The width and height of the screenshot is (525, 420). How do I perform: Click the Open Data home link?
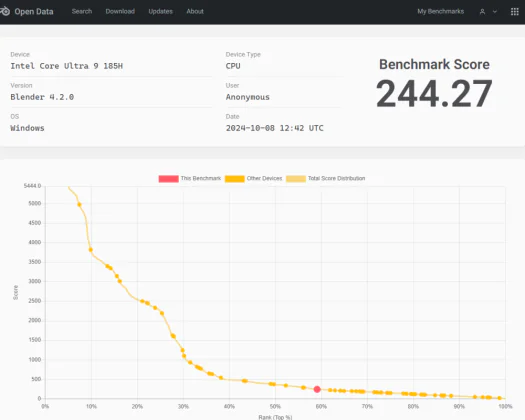coord(34,12)
